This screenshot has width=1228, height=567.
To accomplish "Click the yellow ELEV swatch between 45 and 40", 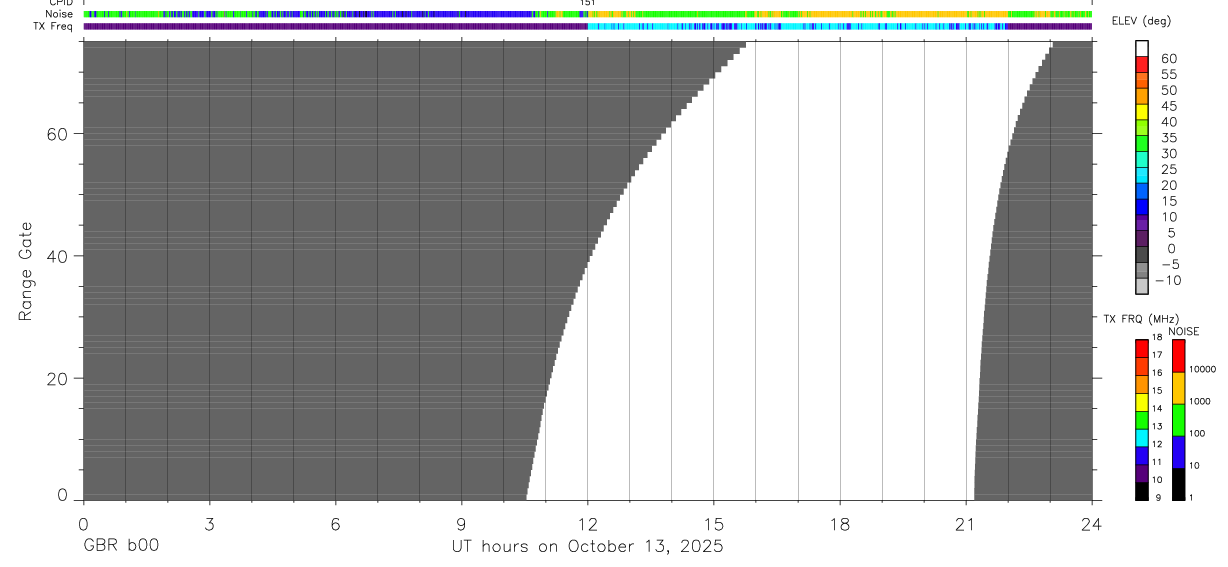I will point(1142,113).
